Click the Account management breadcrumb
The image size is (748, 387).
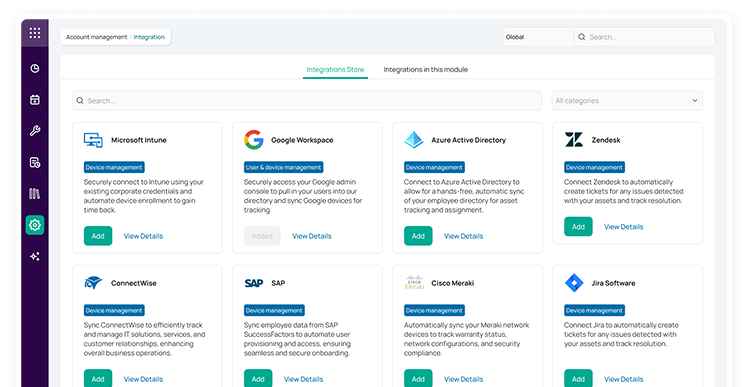[x=96, y=37]
